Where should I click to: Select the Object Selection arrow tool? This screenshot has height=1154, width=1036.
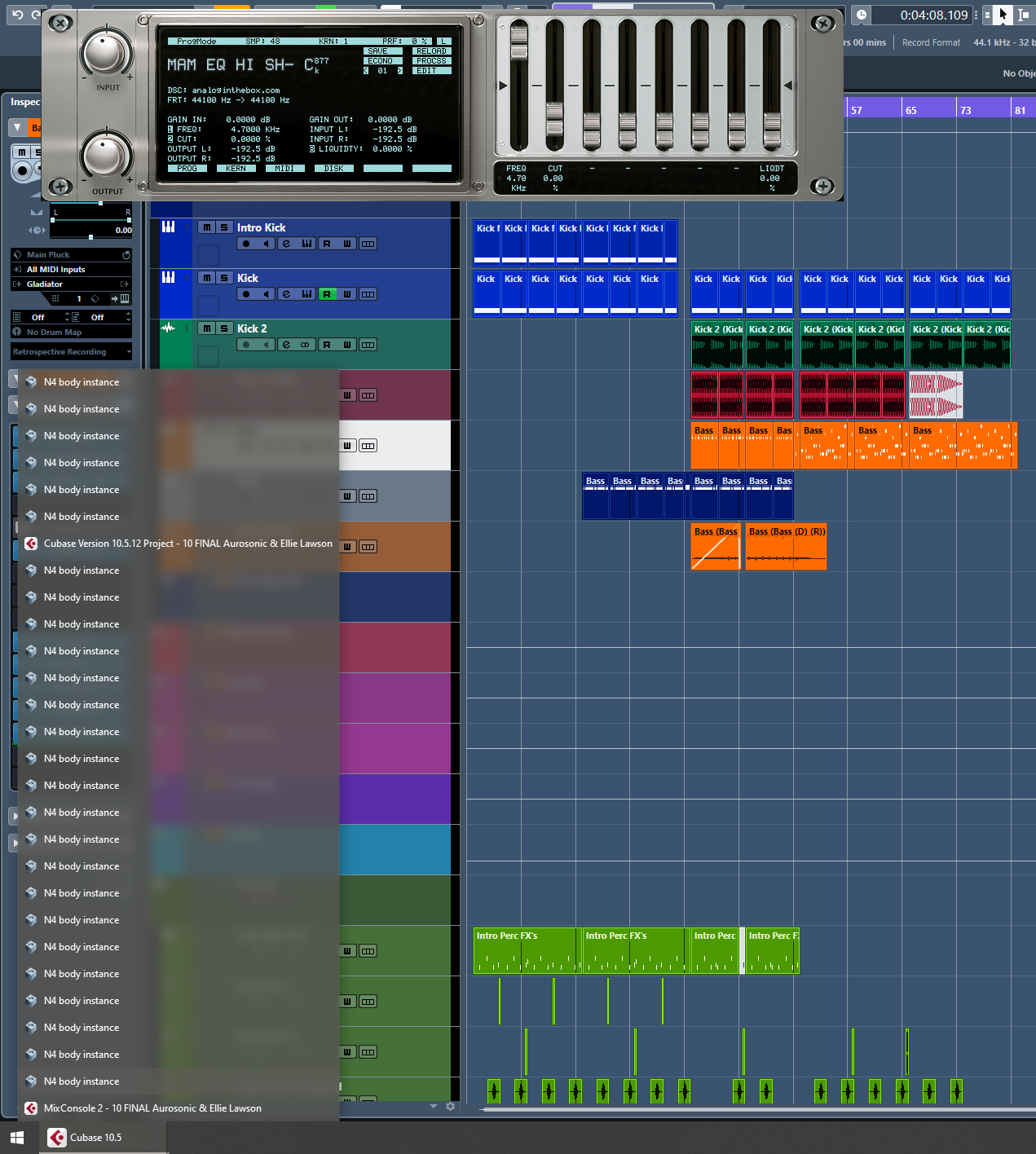1003,15
